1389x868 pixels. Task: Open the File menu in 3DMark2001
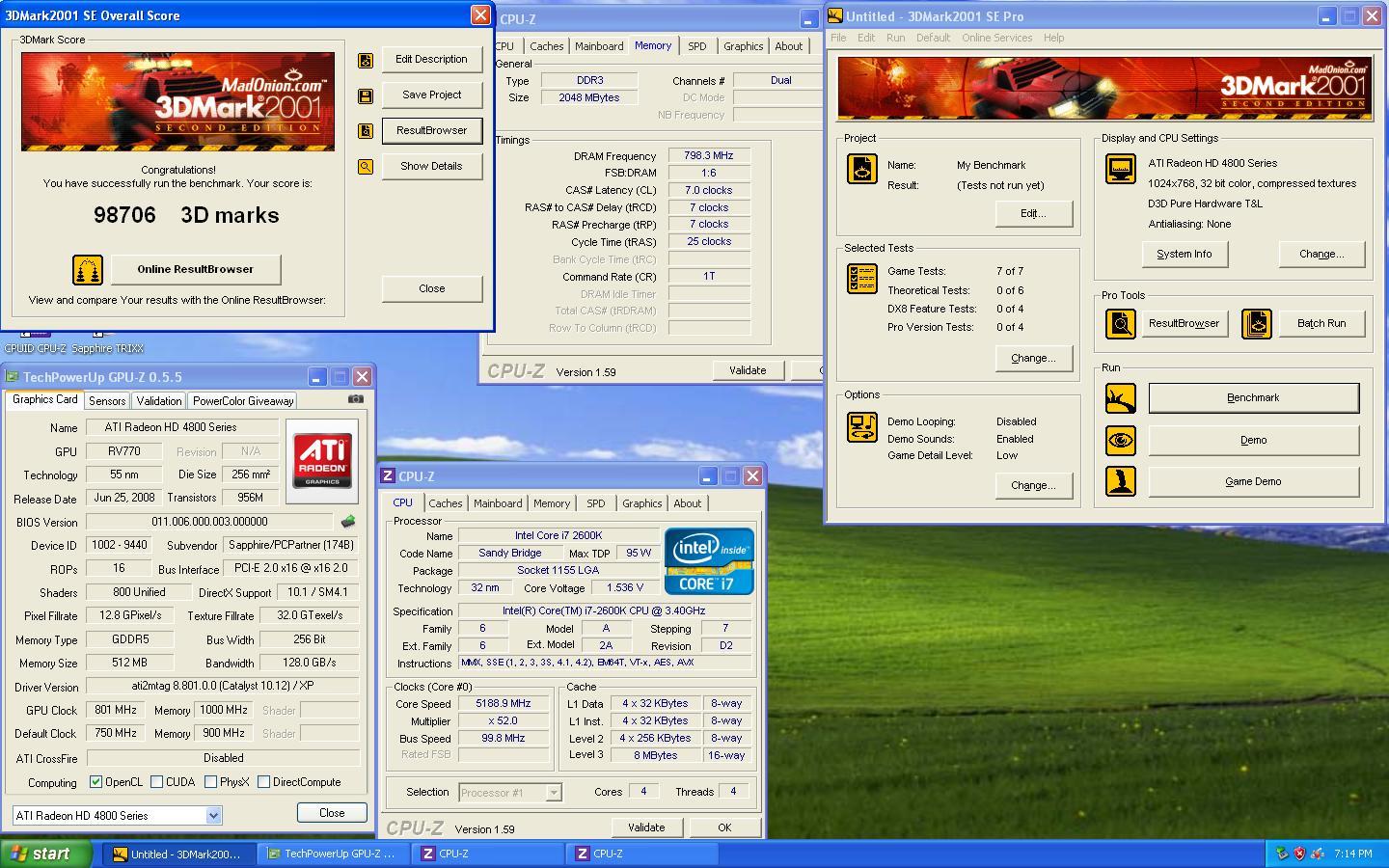tap(838, 38)
